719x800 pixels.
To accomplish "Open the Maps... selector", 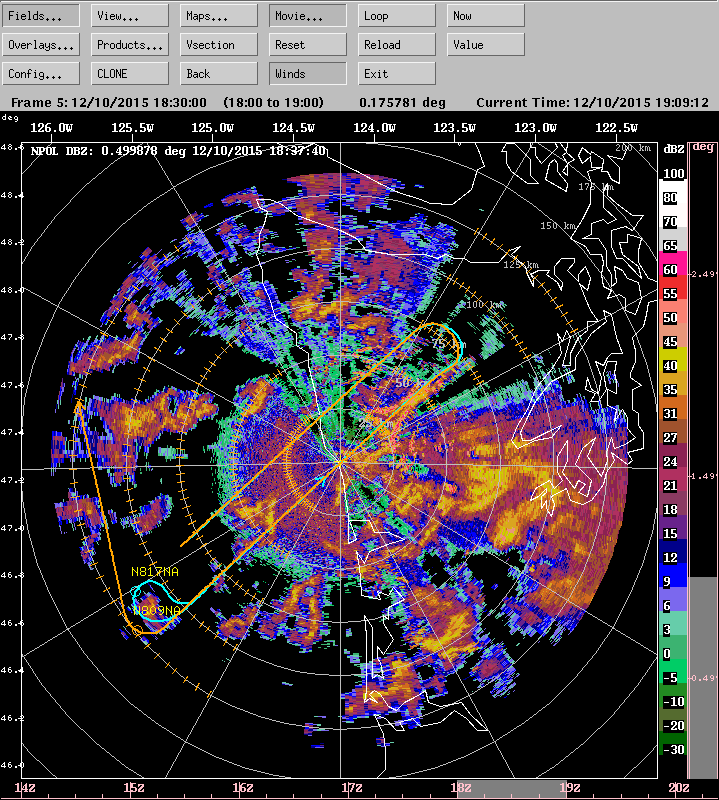I will (x=218, y=16).
